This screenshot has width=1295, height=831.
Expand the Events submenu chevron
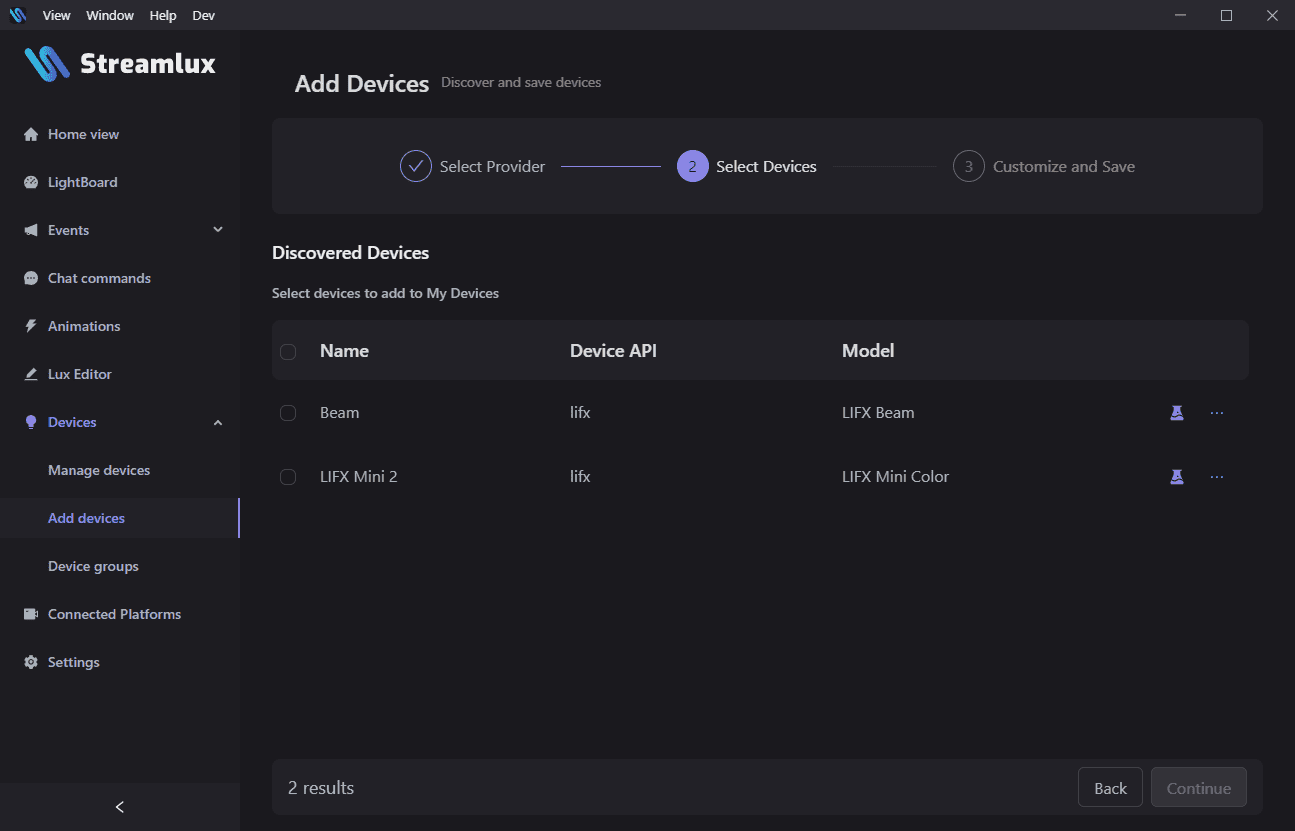[x=218, y=230]
